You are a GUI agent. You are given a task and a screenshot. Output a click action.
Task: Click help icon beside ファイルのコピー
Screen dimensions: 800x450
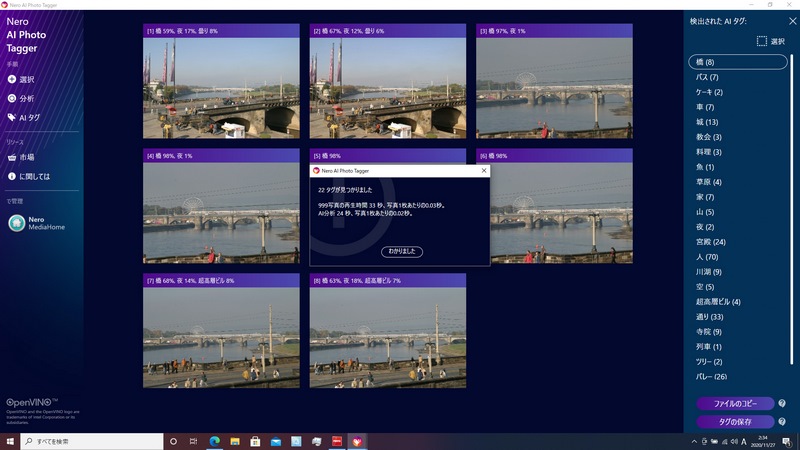782,403
